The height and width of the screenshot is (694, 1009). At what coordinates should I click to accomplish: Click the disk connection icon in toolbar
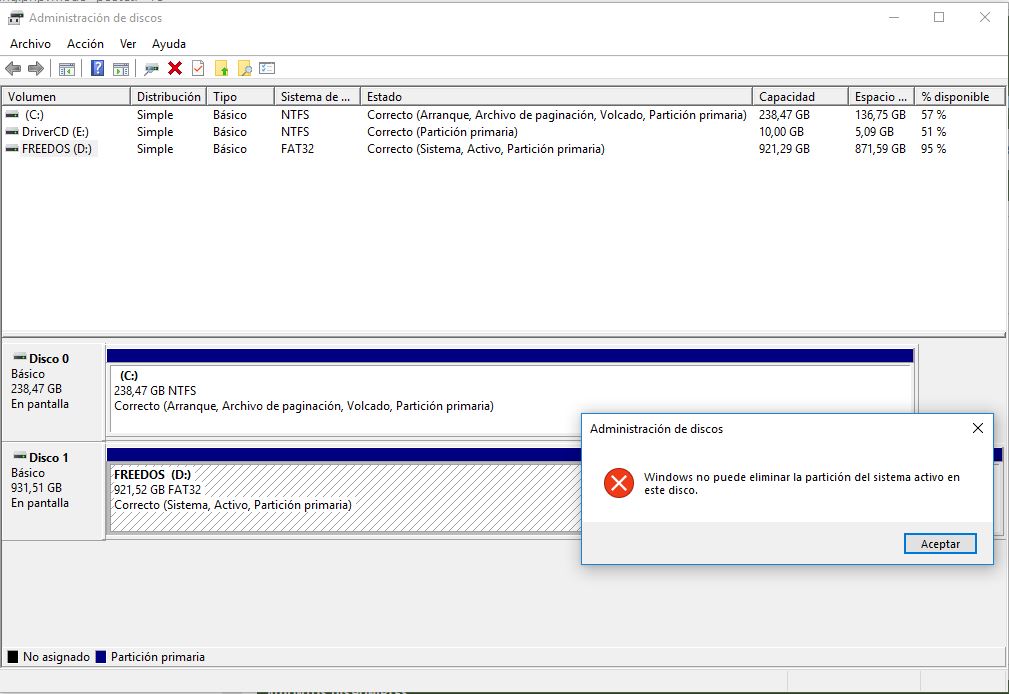pos(152,69)
